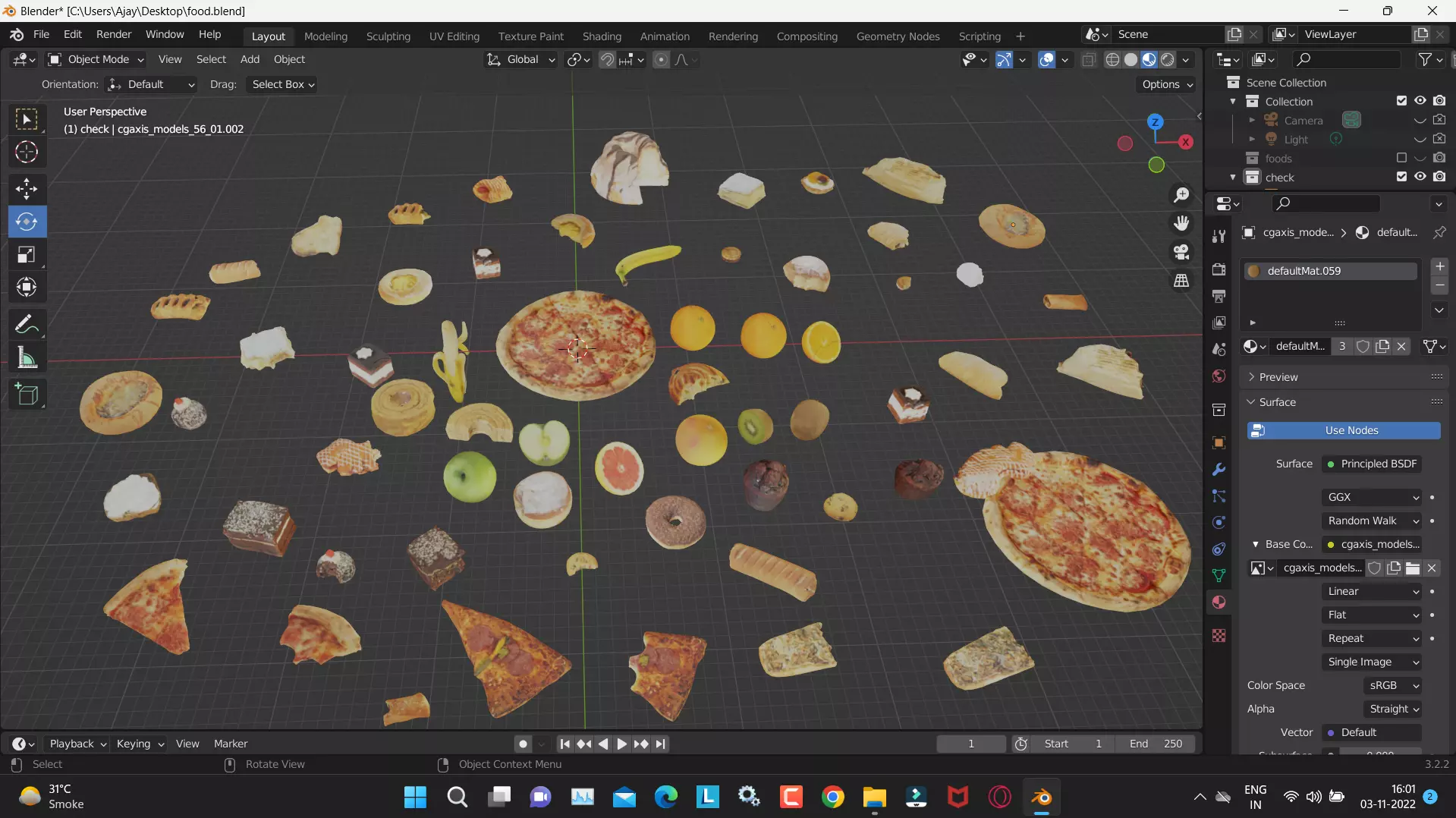The image size is (1456, 818).
Task: Open the Render menu
Action: [114, 35]
